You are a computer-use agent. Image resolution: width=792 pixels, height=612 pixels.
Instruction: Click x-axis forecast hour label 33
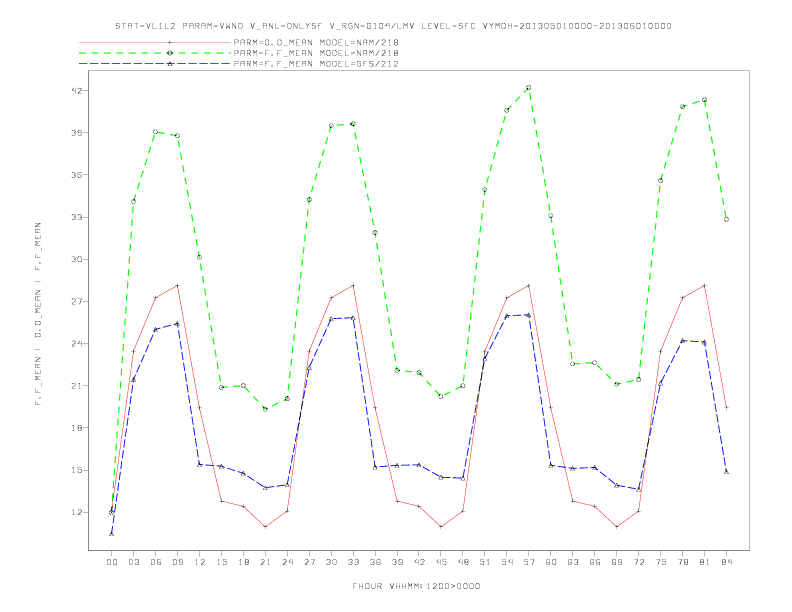[353, 562]
